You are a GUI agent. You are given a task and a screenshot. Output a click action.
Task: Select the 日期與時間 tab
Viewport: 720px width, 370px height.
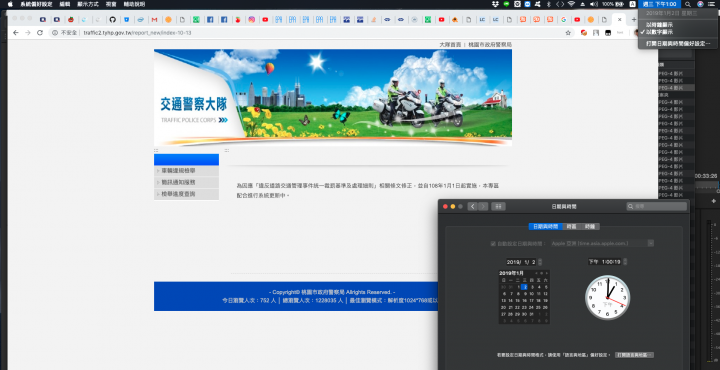tap(545, 227)
